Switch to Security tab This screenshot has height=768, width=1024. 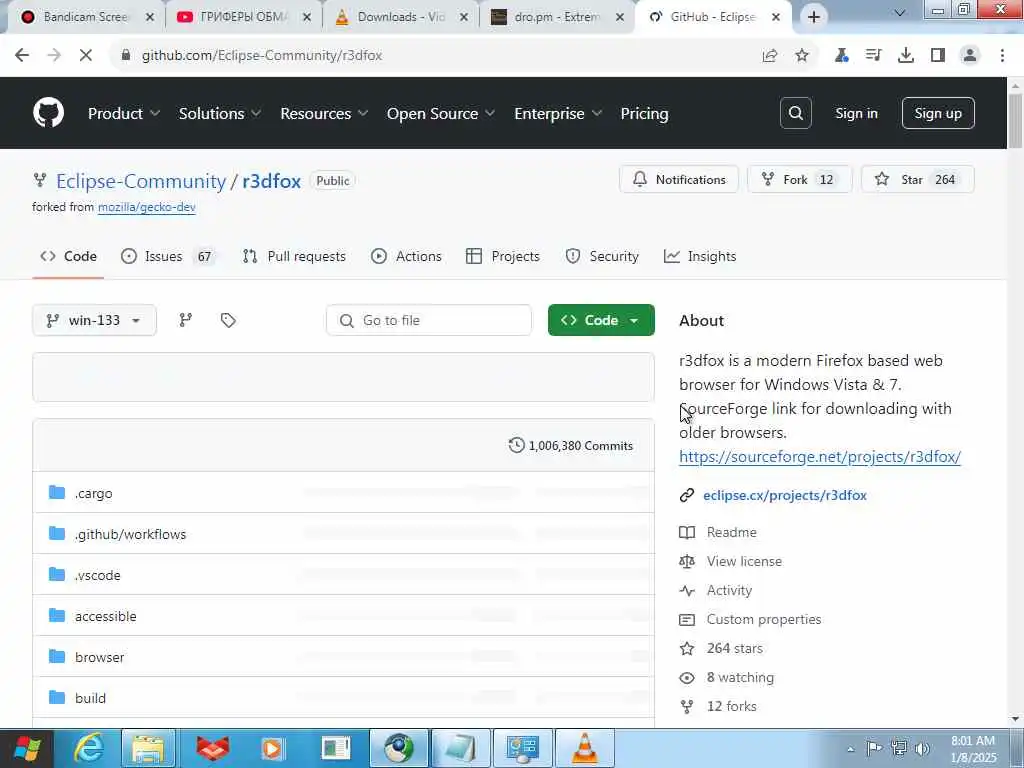[x=601, y=257]
